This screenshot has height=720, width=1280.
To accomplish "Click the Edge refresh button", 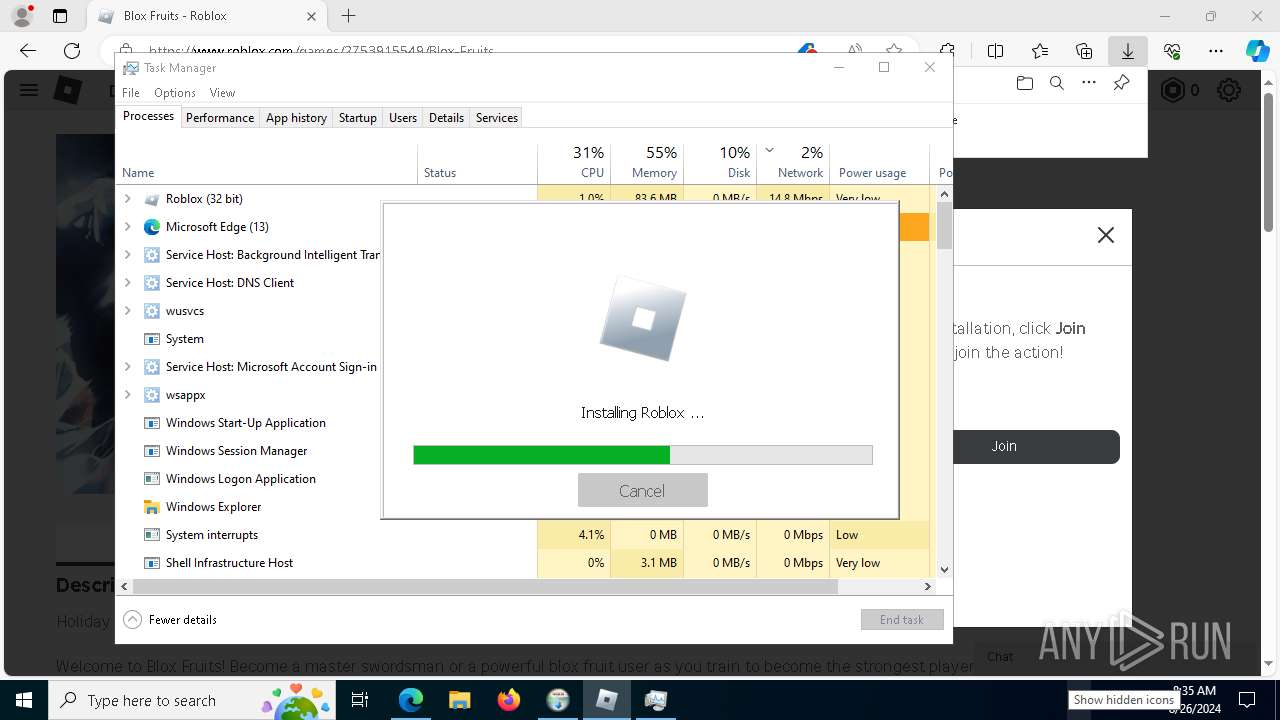I will tap(72, 51).
